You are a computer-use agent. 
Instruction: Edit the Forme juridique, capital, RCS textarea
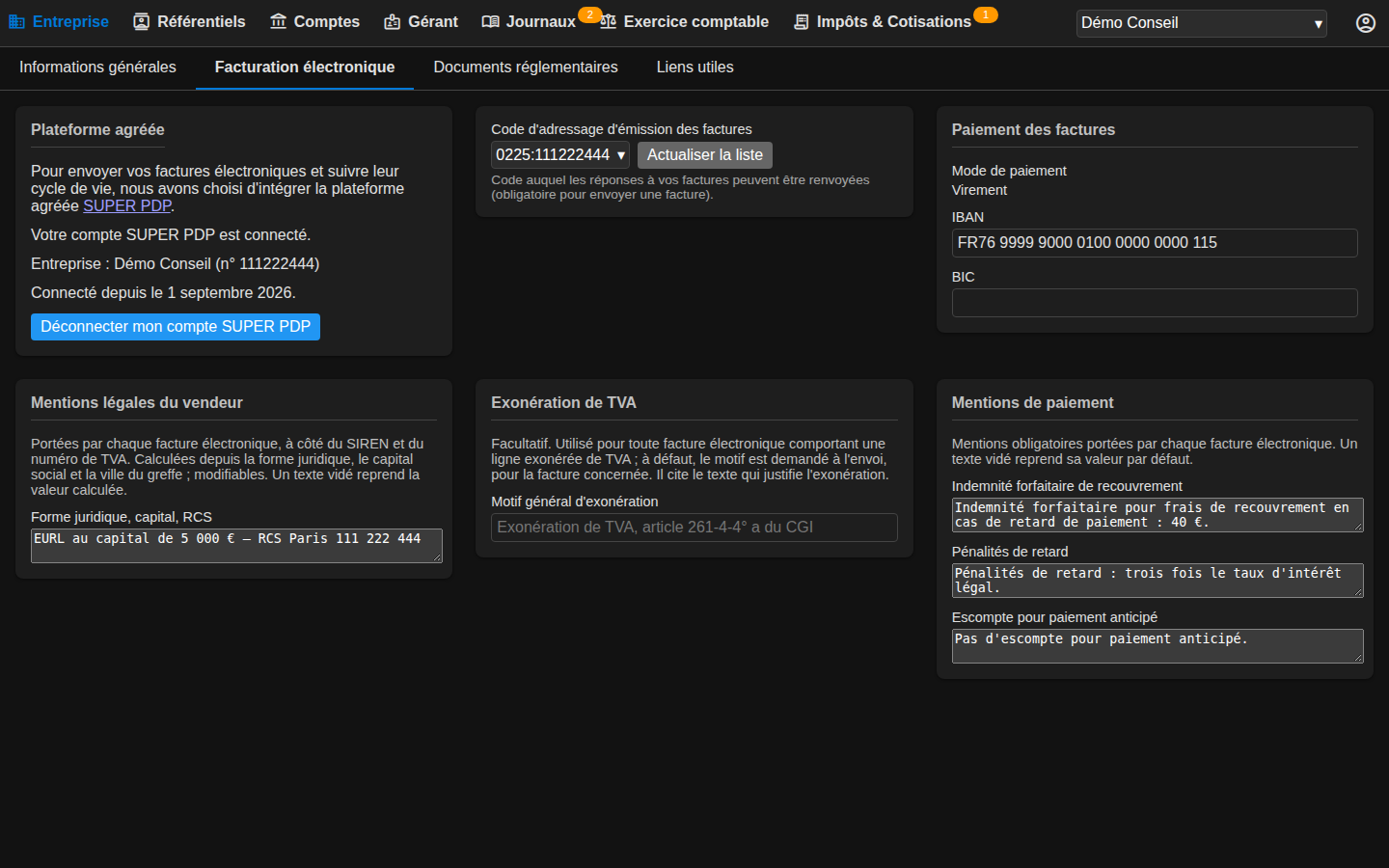tap(236, 546)
